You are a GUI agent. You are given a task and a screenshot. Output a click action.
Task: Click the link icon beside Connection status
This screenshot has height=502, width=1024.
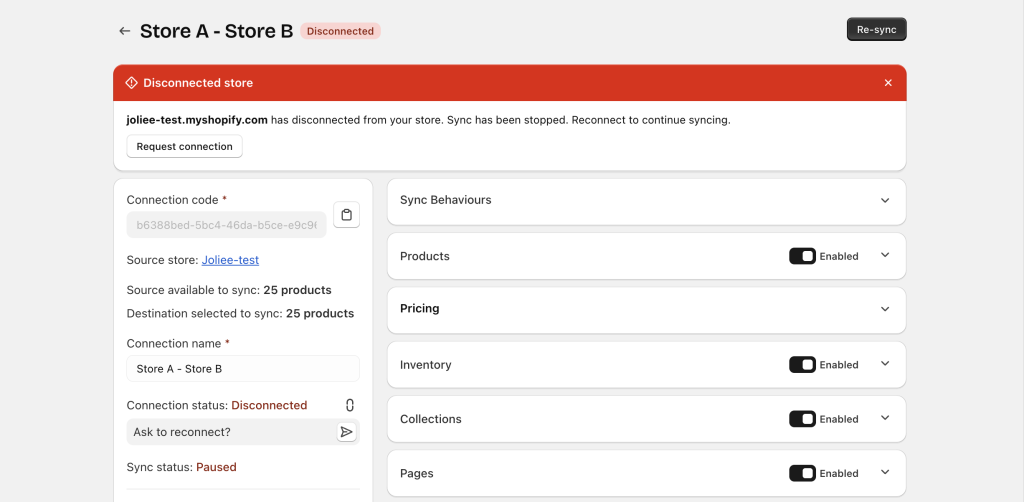coord(349,405)
